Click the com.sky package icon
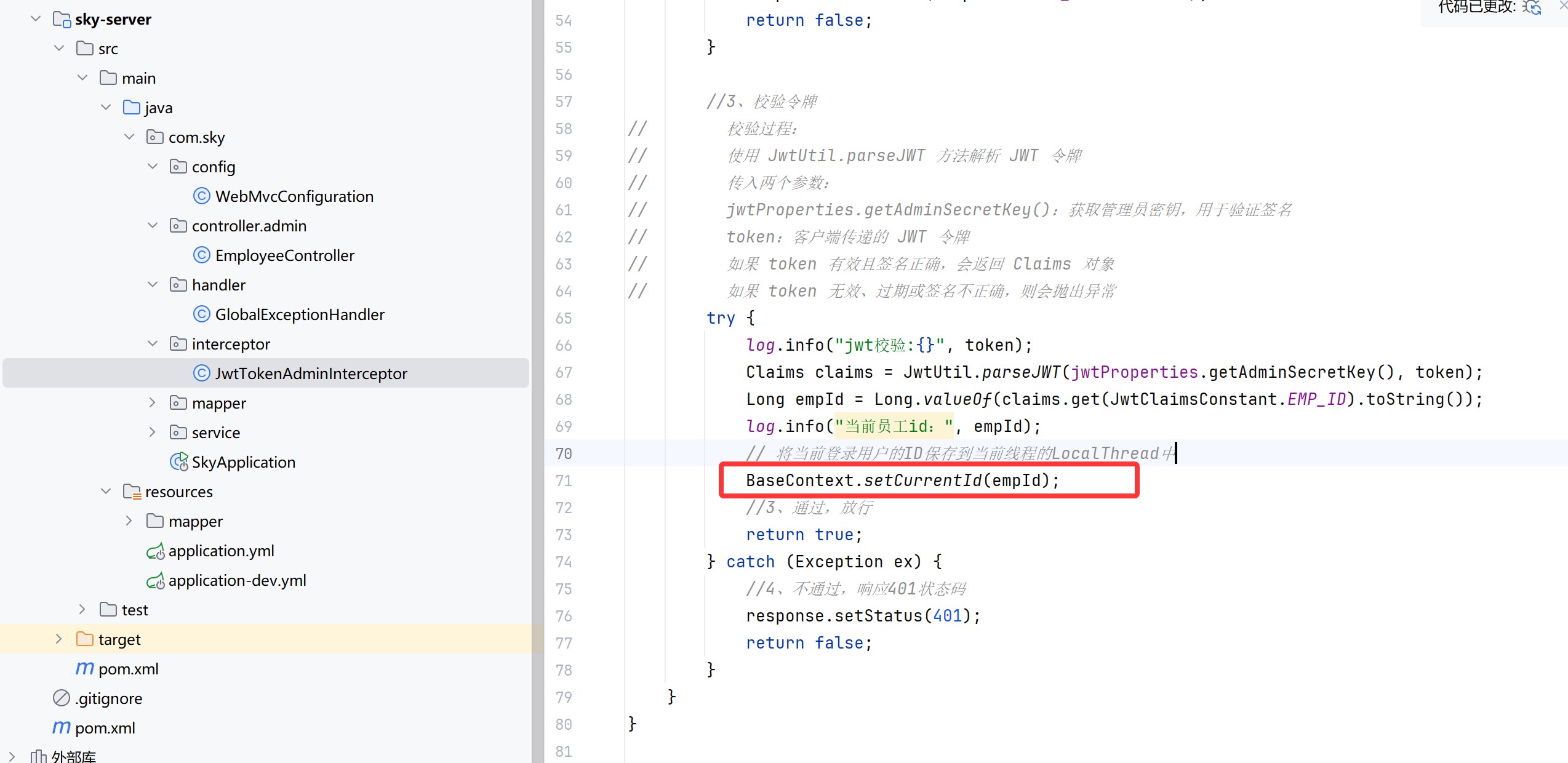 click(x=155, y=137)
